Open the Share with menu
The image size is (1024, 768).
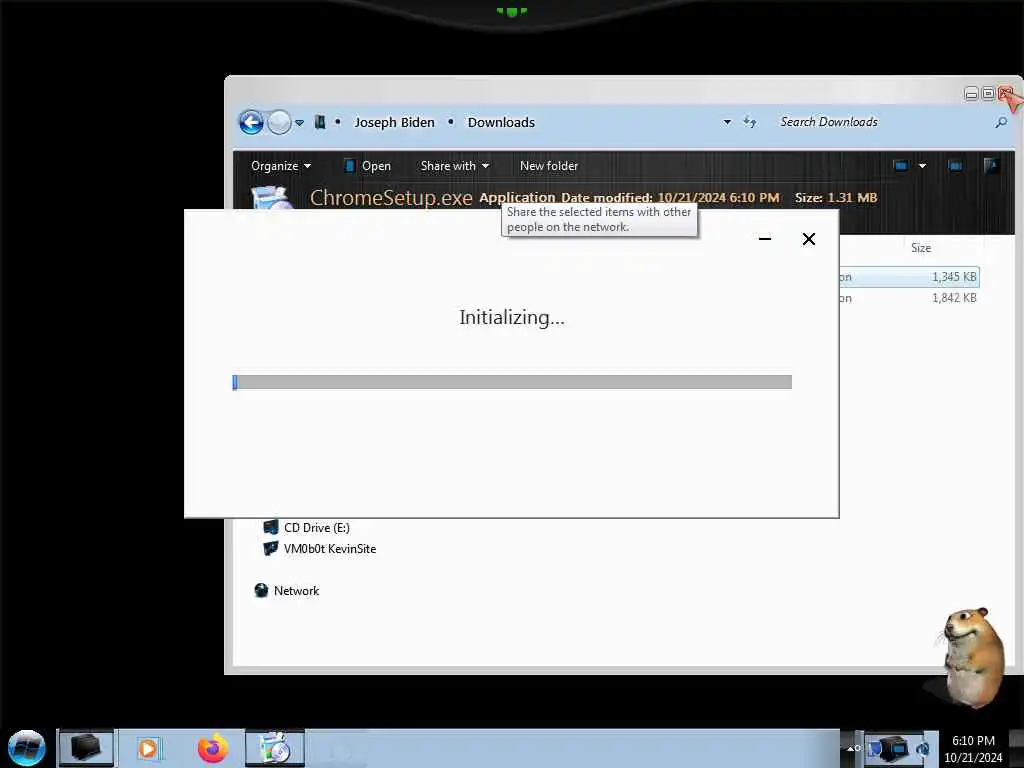(x=455, y=166)
